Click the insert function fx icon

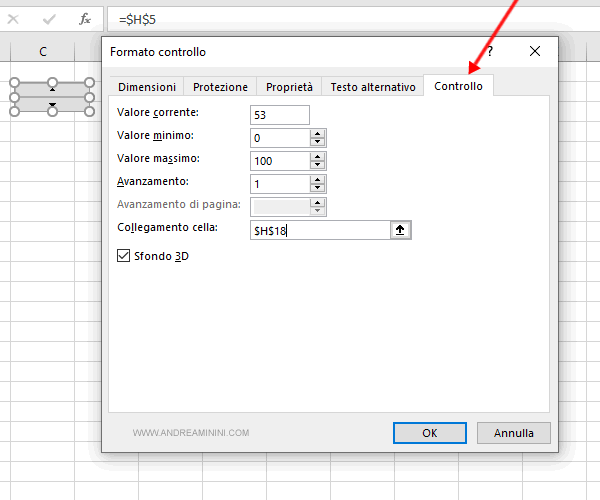tap(85, 18)
